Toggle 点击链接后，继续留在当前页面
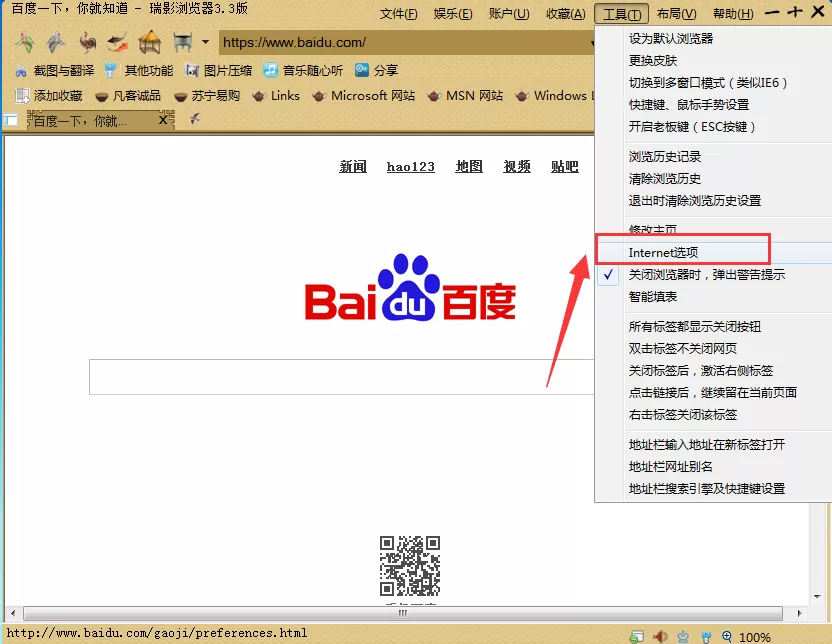 click(x=714, y=393)
